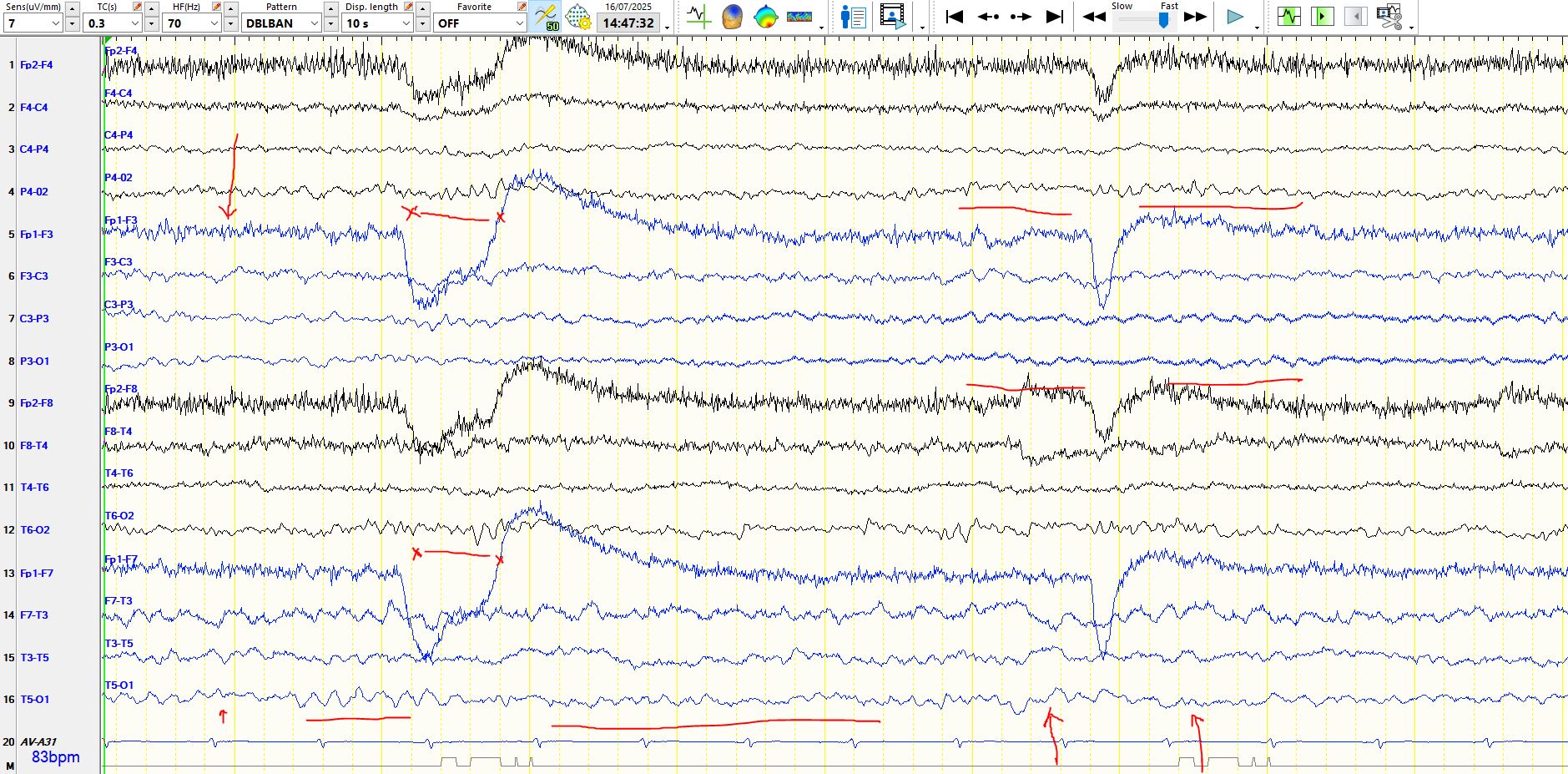Open the spectrogram (DSA) display

click(x=799, y=16)
